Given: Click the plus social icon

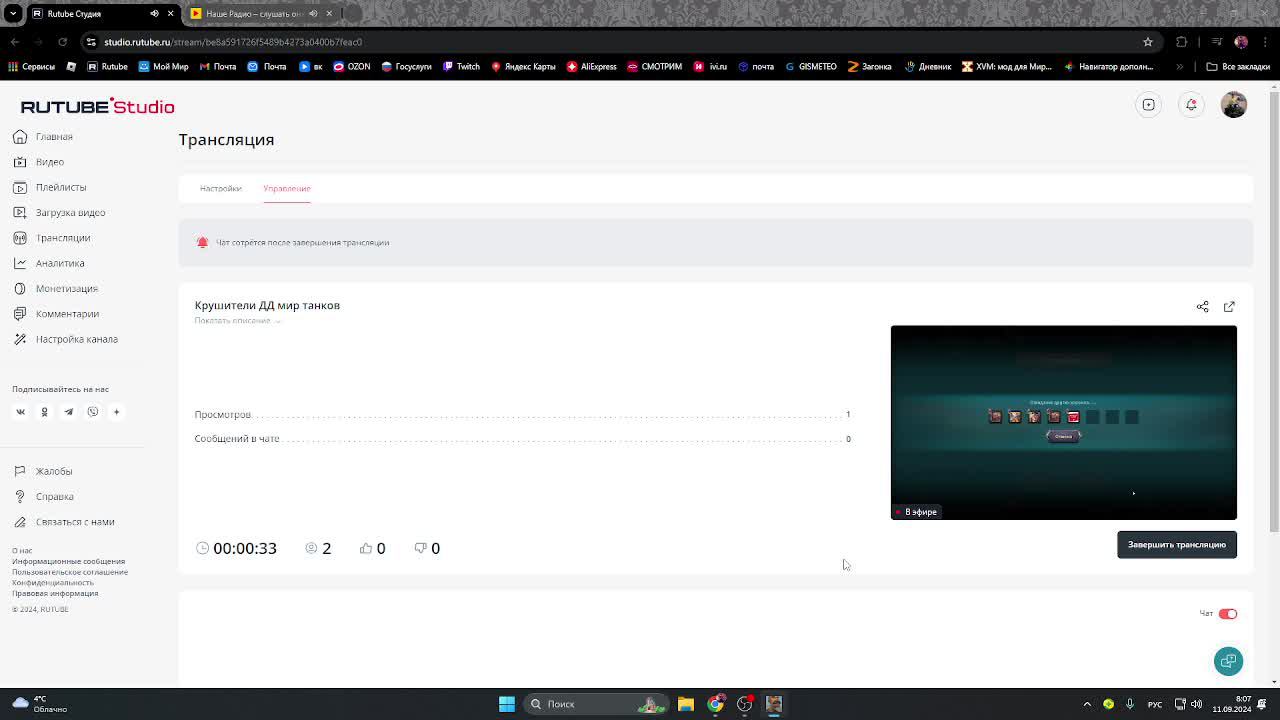Looking at the screenshot, I should (116, 412).
